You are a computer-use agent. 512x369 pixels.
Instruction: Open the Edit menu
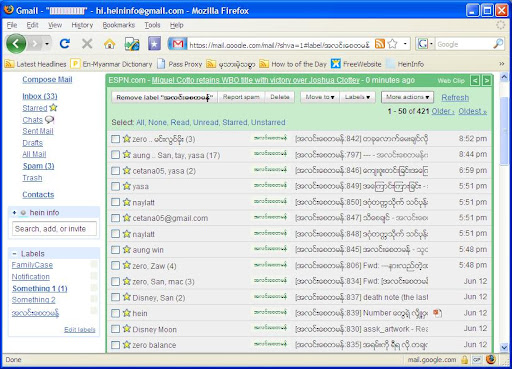(32, 25)
